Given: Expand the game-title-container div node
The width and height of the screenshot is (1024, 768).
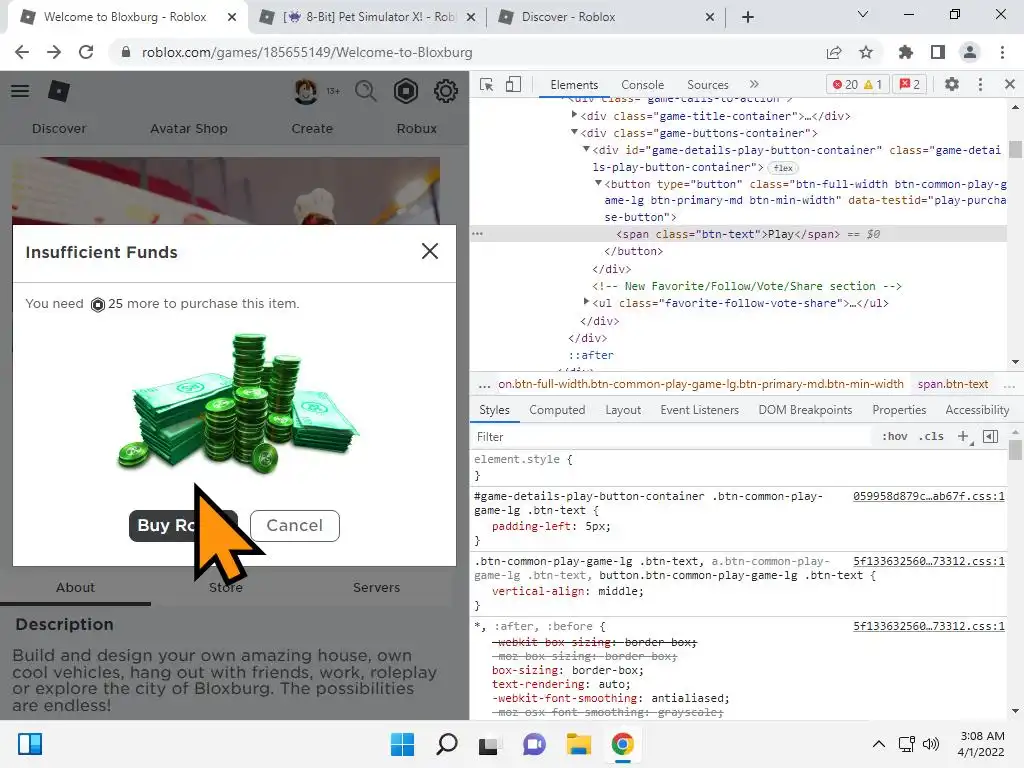Looking at the screenshot, I should 574,115.
